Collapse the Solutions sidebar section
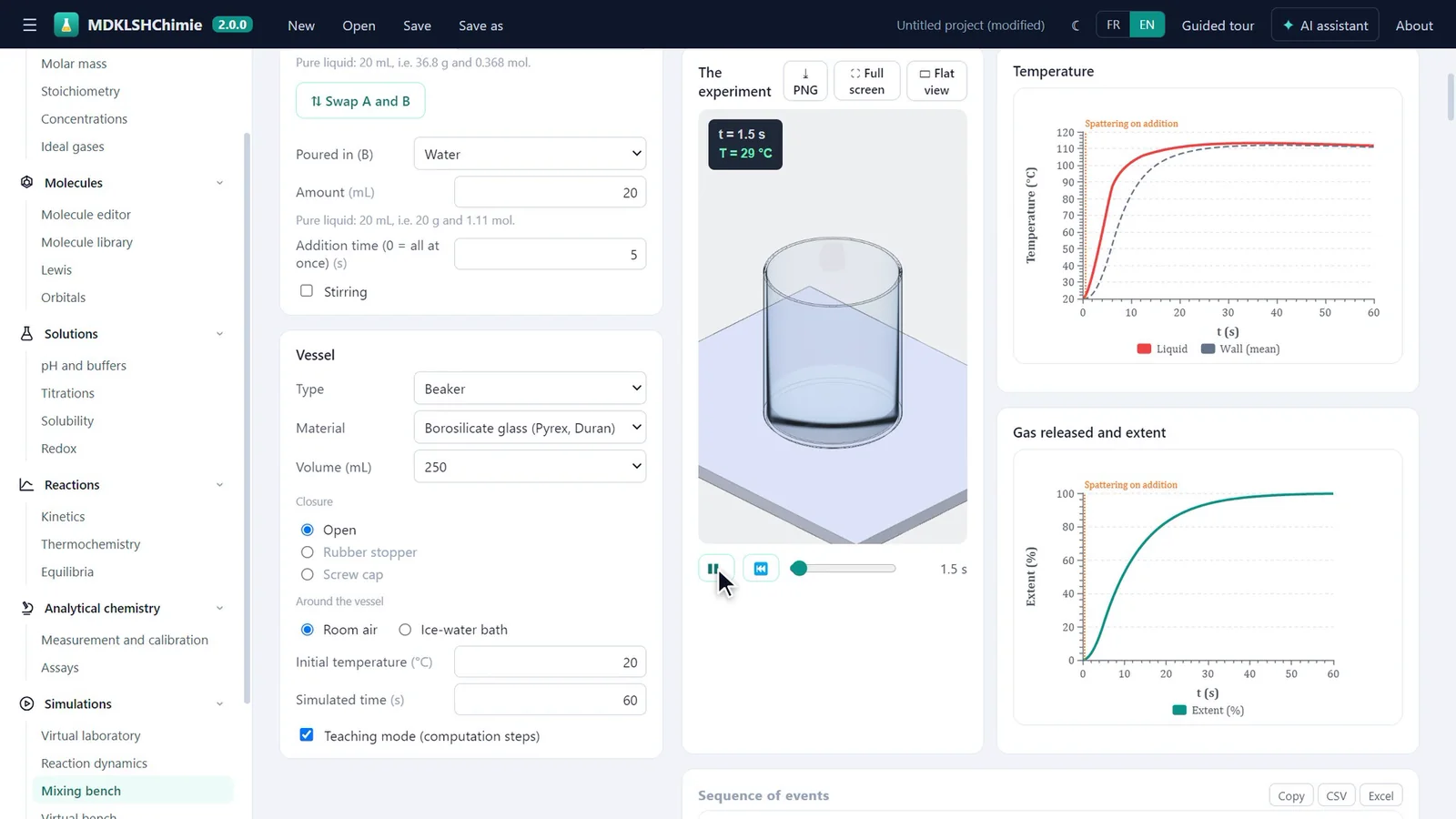Viewport: 1456px width, 819px height. [x=219, y=334]
